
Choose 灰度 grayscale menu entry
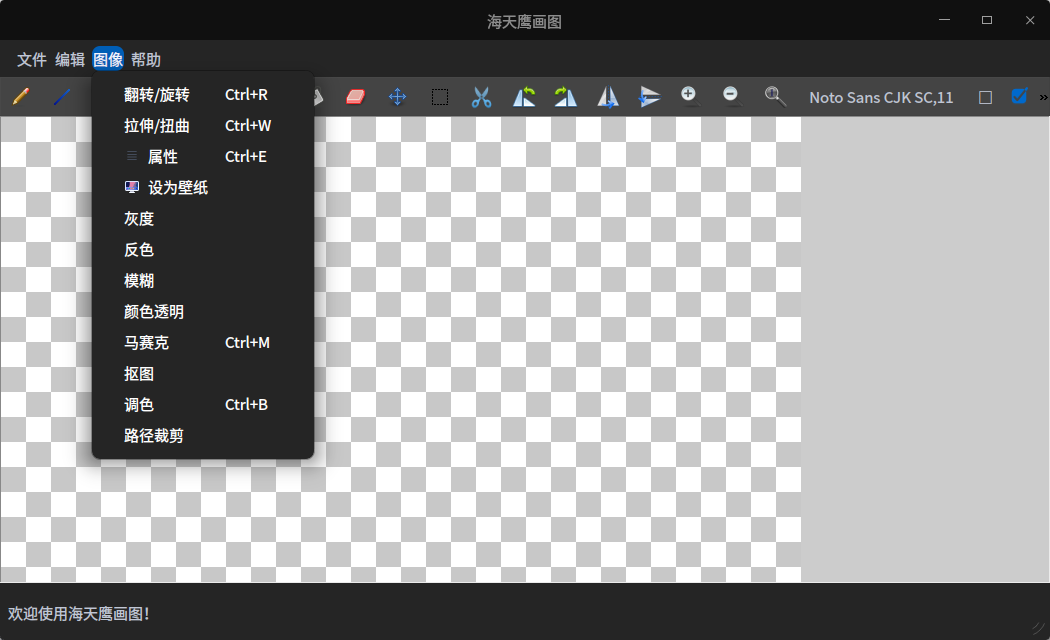point(203,218)
